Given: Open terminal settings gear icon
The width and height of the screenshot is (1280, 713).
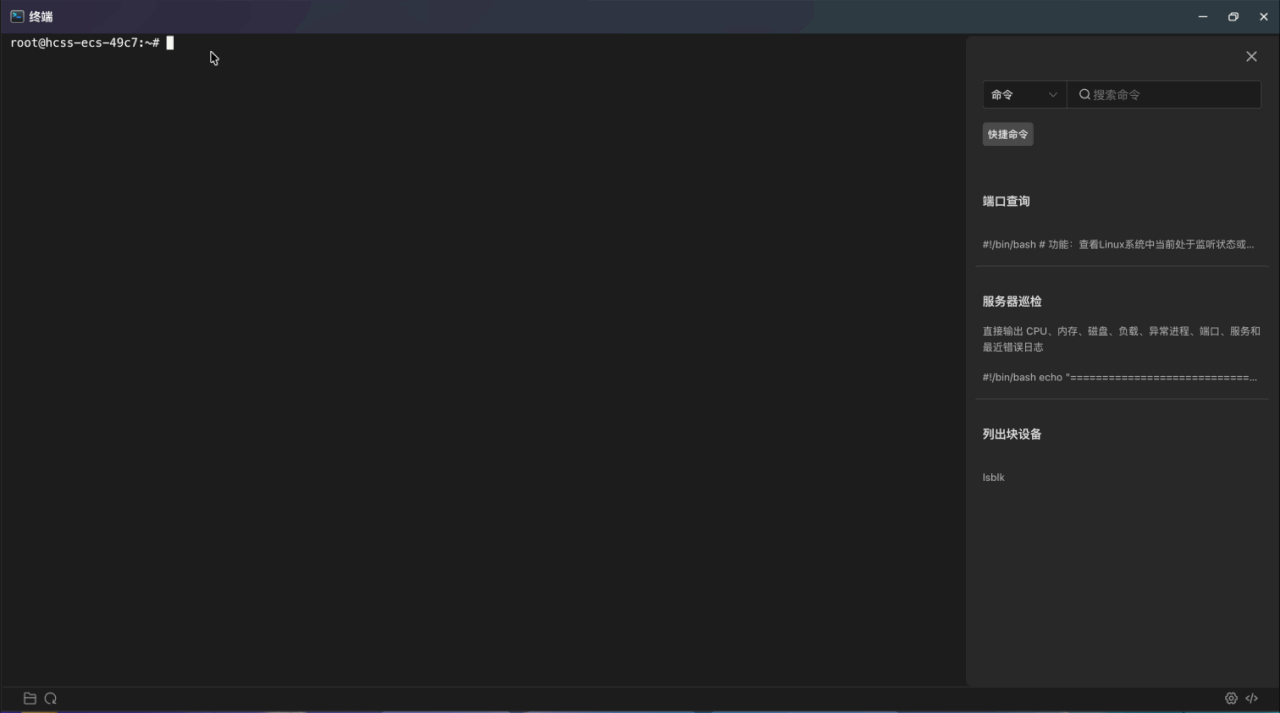Looking at the screenshot, I should tap(1231, 698).
